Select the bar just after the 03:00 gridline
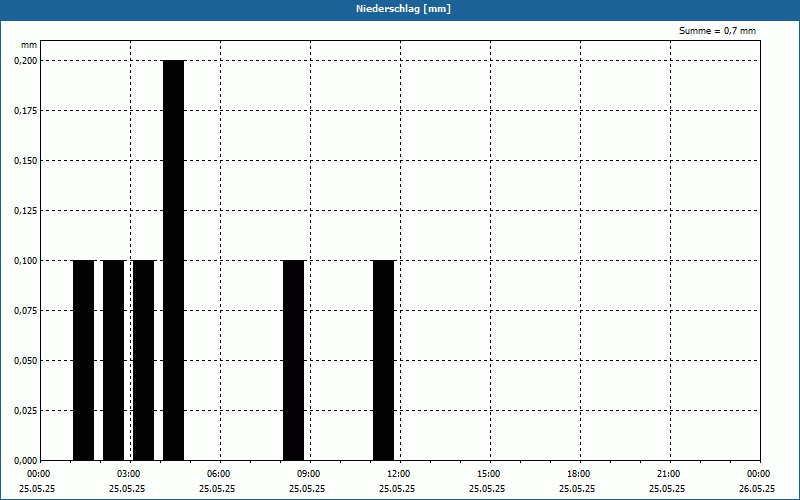 [143, 360]
